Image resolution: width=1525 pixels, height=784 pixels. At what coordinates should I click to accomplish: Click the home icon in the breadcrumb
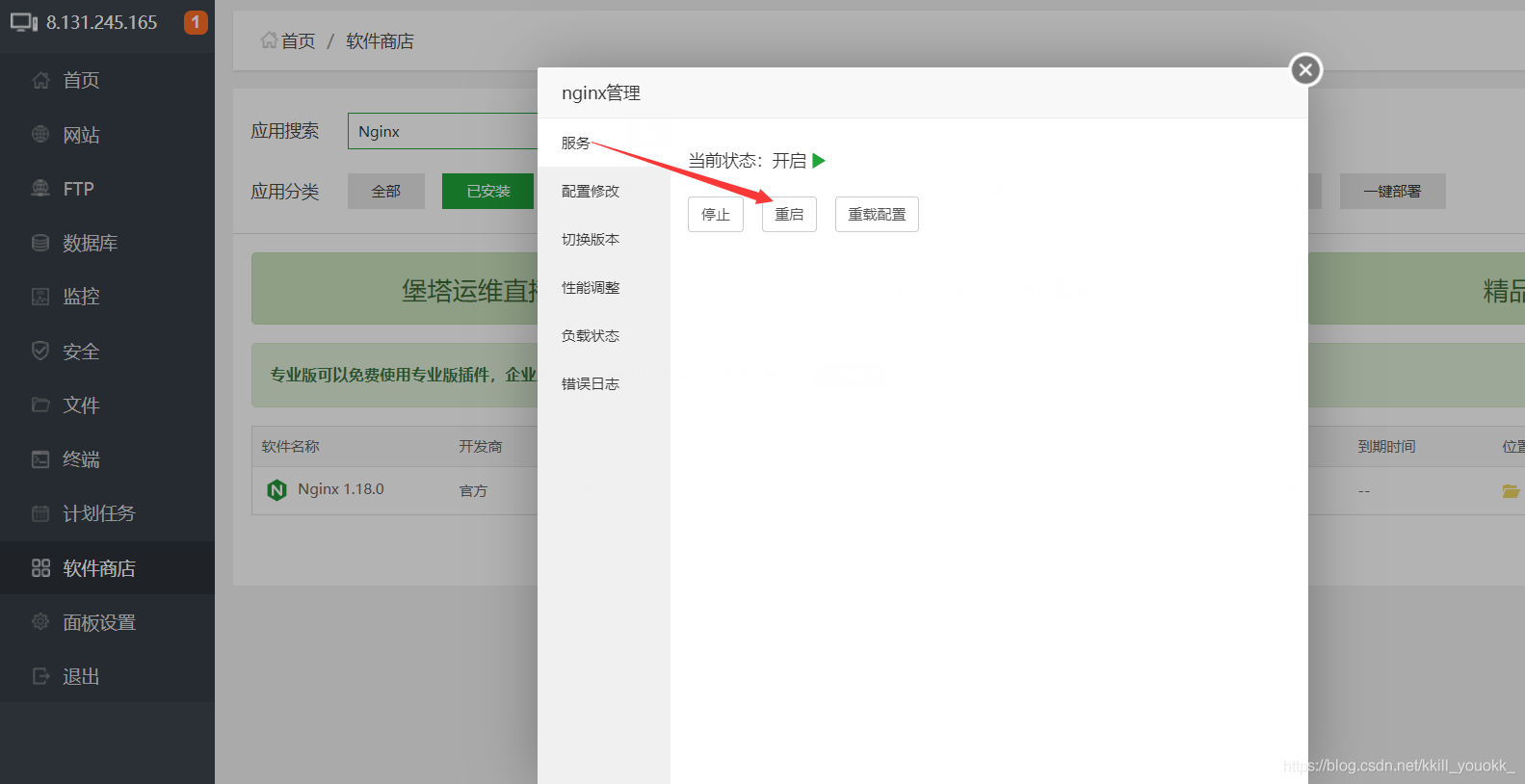(269, 40)
